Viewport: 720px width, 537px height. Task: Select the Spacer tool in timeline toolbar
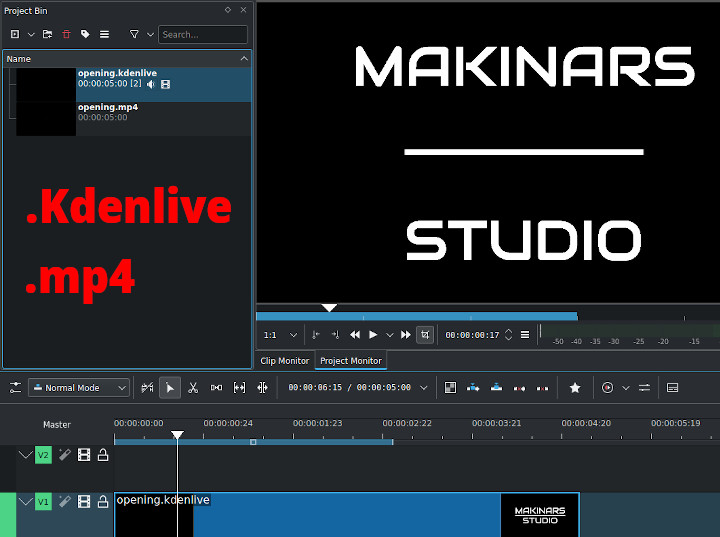pyautogui.click(x=216, y=388)
